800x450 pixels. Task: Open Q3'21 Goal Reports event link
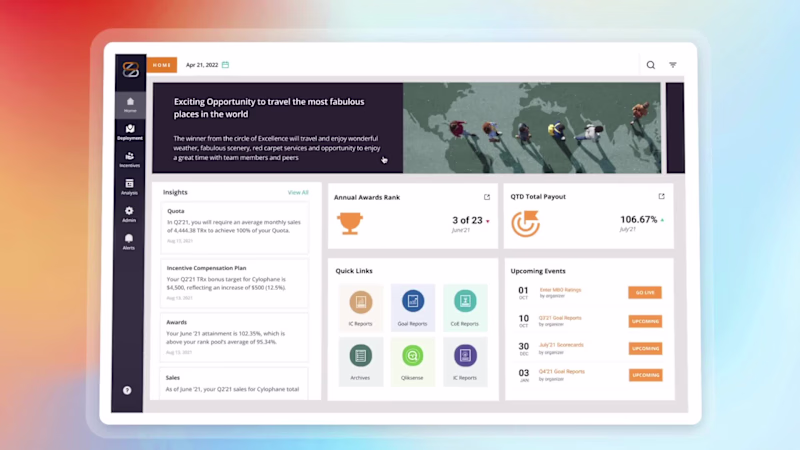(x=560, y=318)
